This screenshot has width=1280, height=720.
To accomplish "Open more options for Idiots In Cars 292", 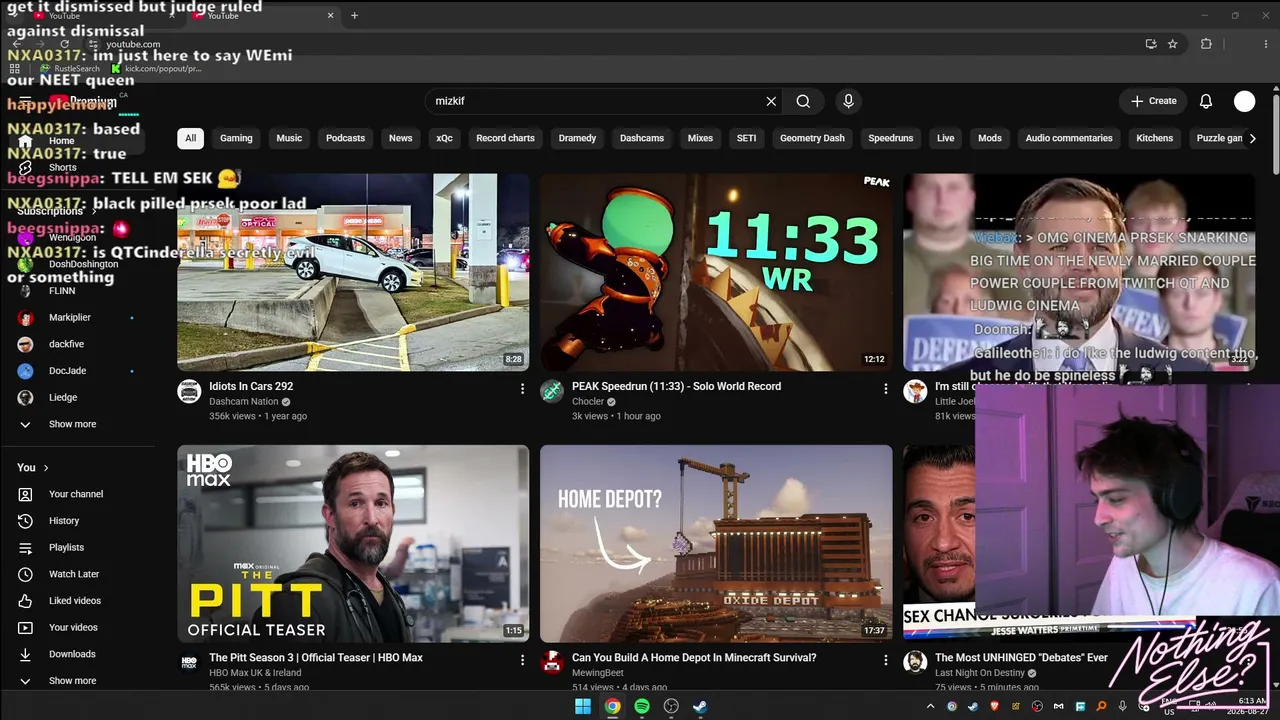I will tap(522, 388).
